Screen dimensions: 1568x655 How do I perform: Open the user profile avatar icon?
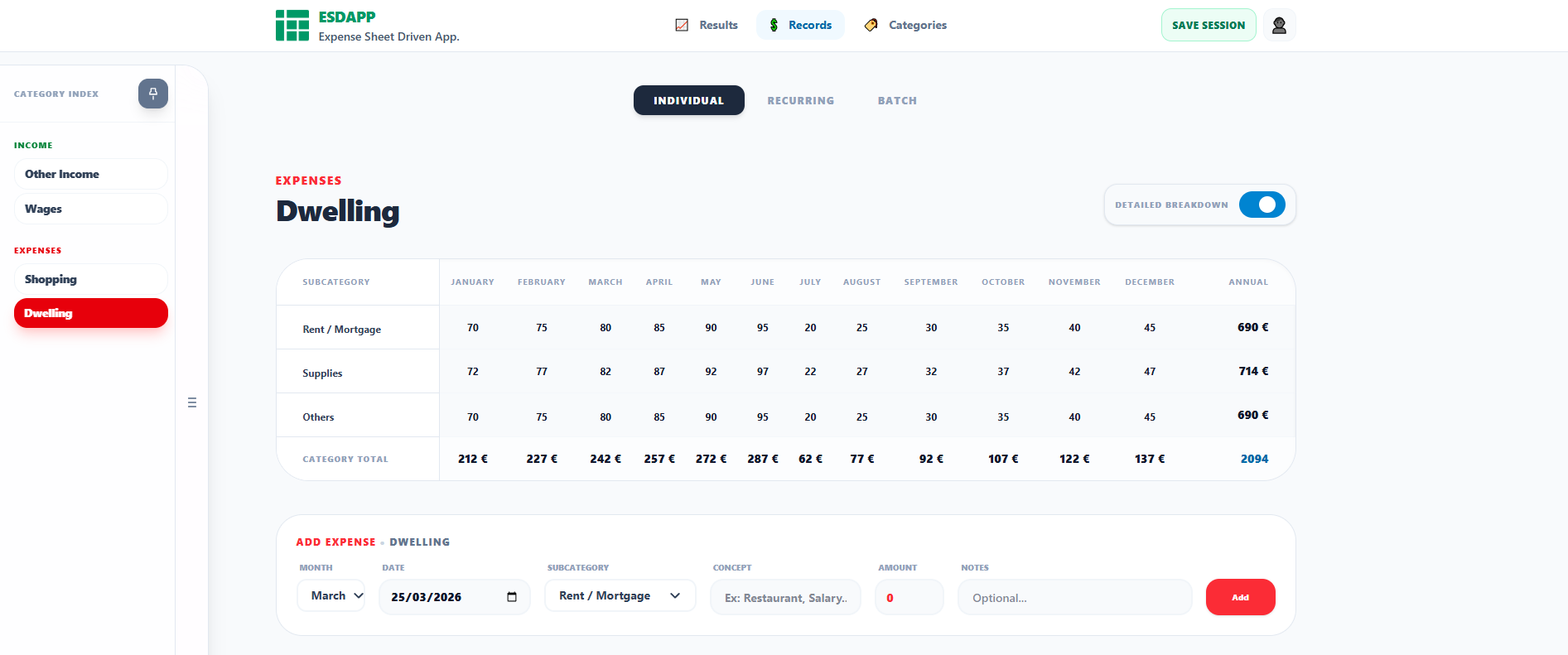1279,25
